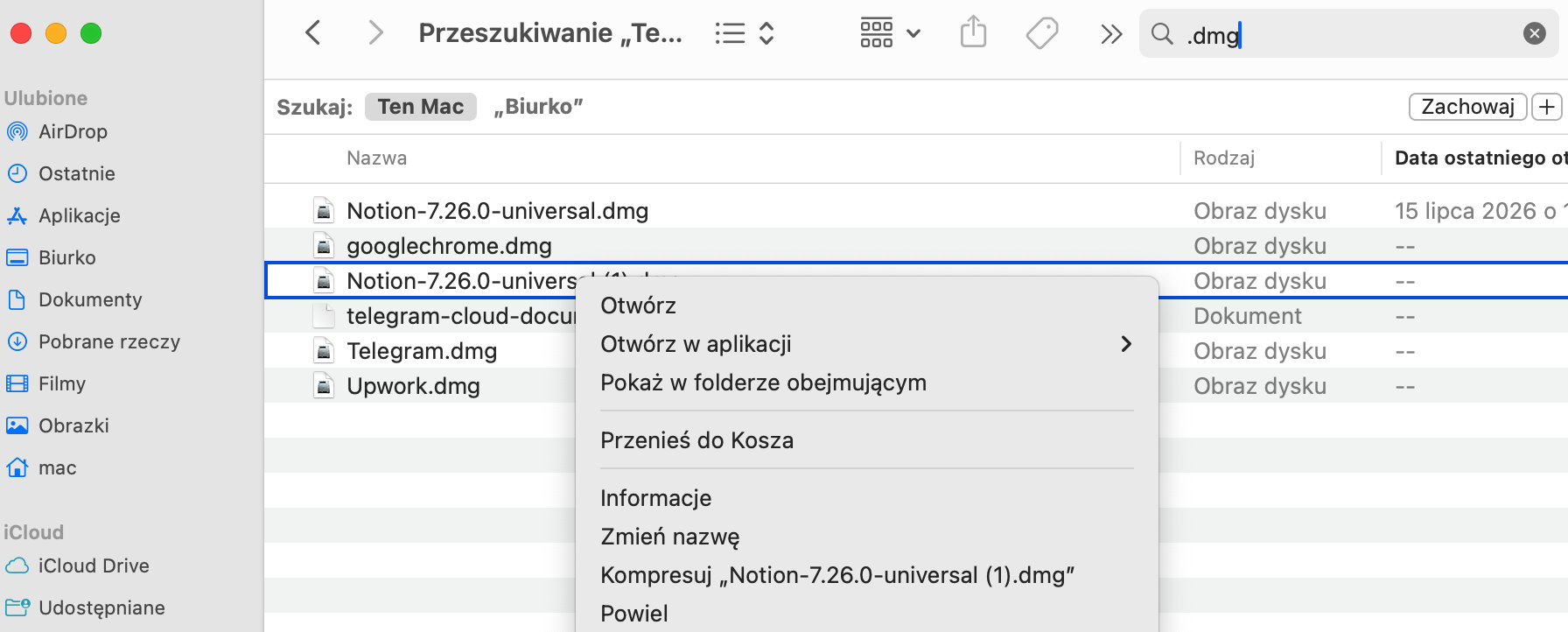Click the Tags toolbar icon

tap(1041, 33)
